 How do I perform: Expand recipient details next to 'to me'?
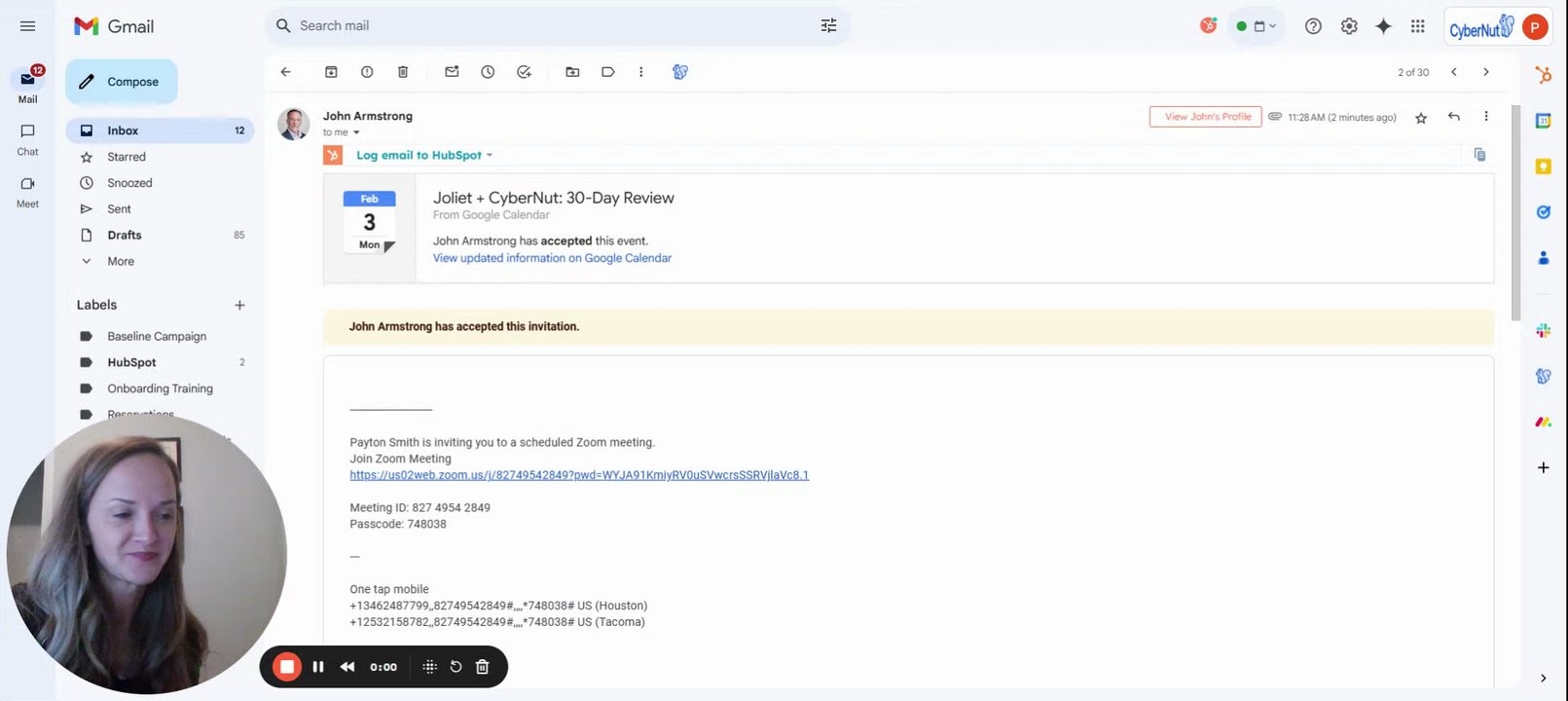356,132
